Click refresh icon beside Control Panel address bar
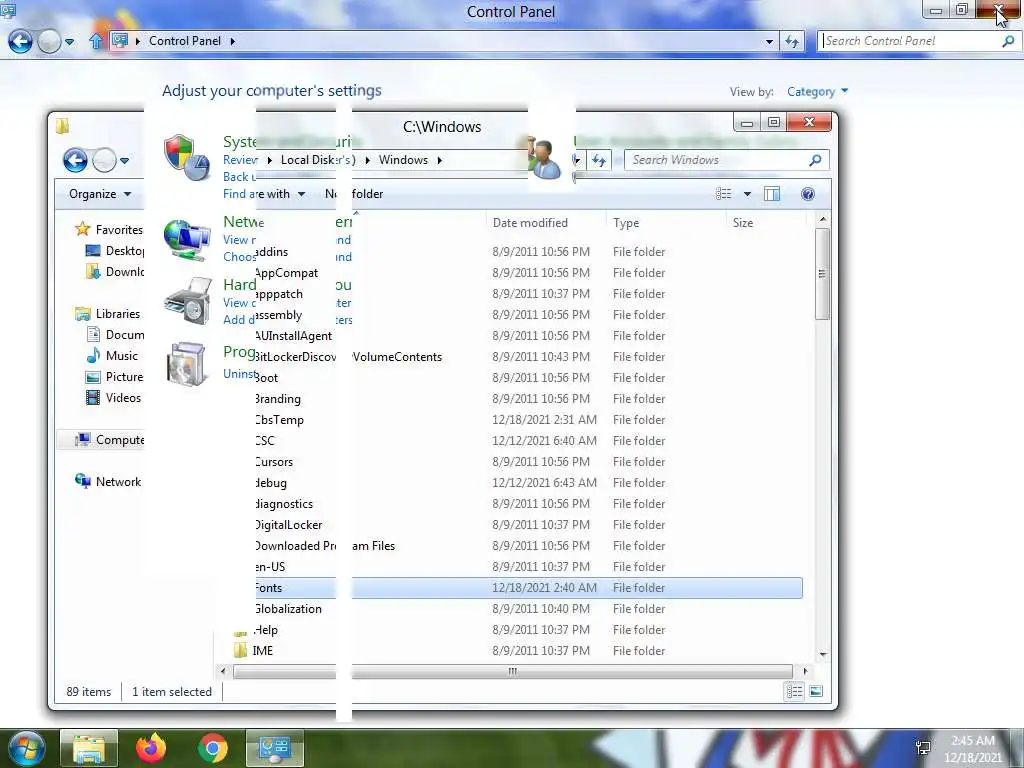The width and height of the screenshot is (1024, 768). coord(792,41)
